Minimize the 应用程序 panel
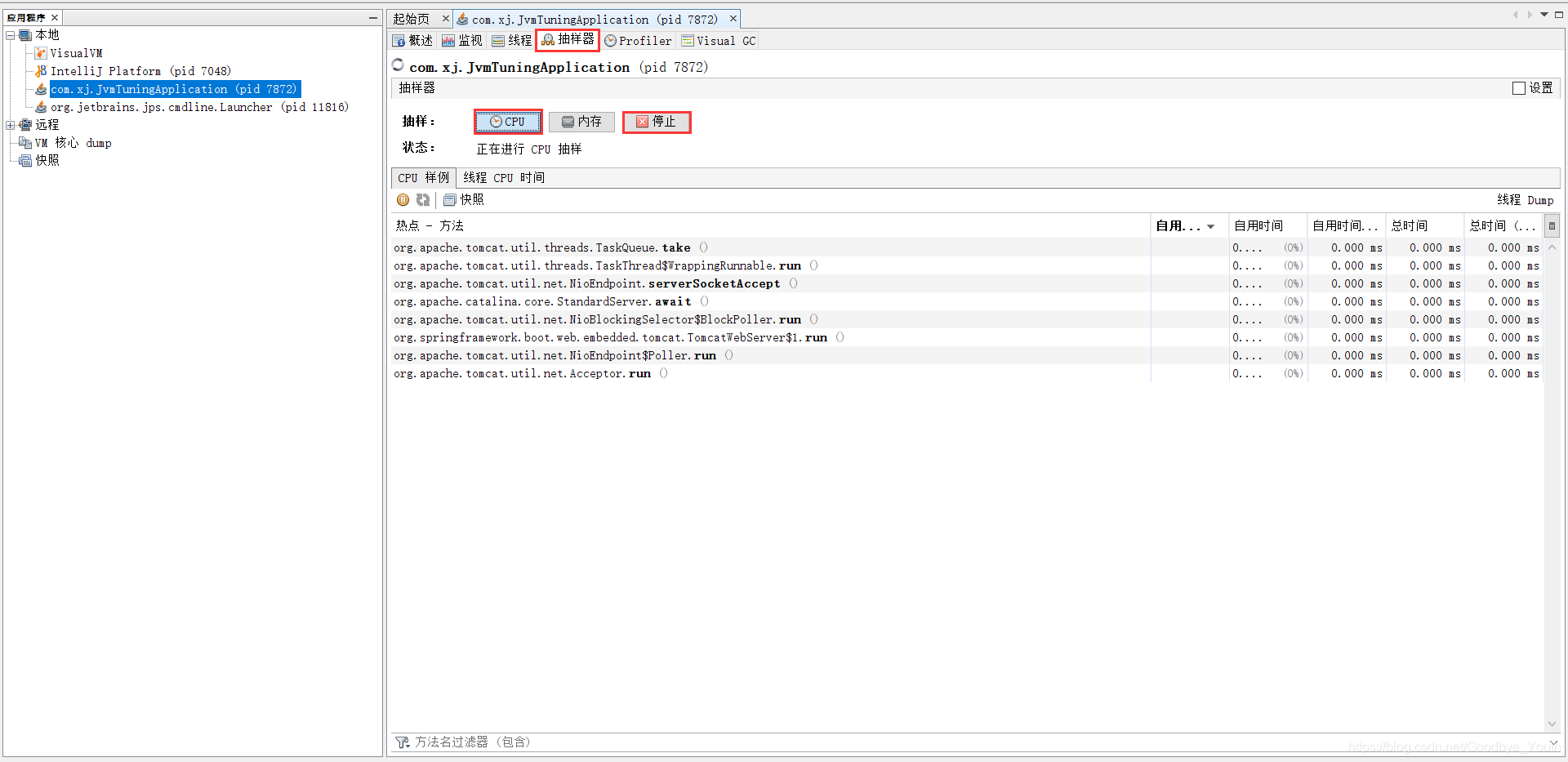The height and width of the screenshot is (762, 1568). [373, 17]
